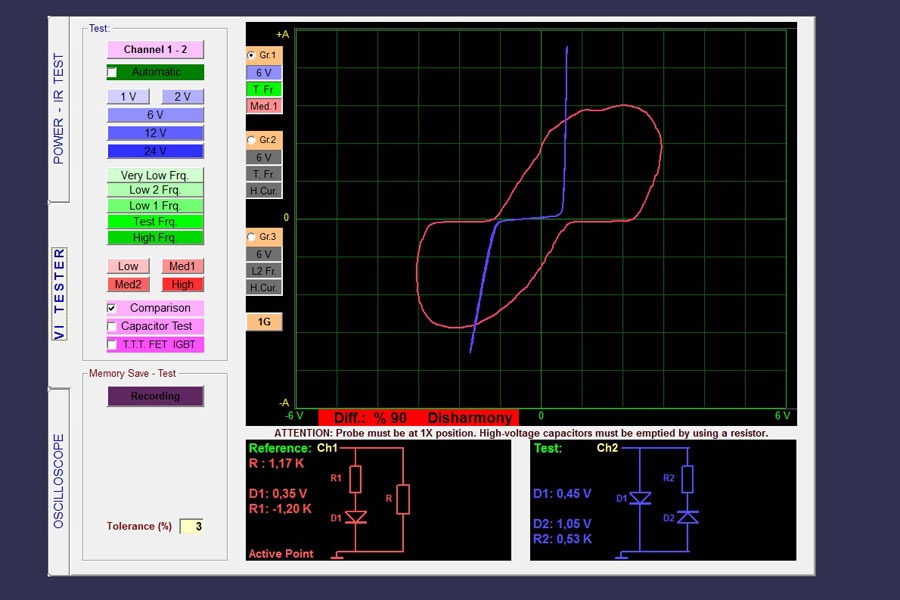Uncheck the Comparison checkbox
900x600 pixels.
pos(112,308)
